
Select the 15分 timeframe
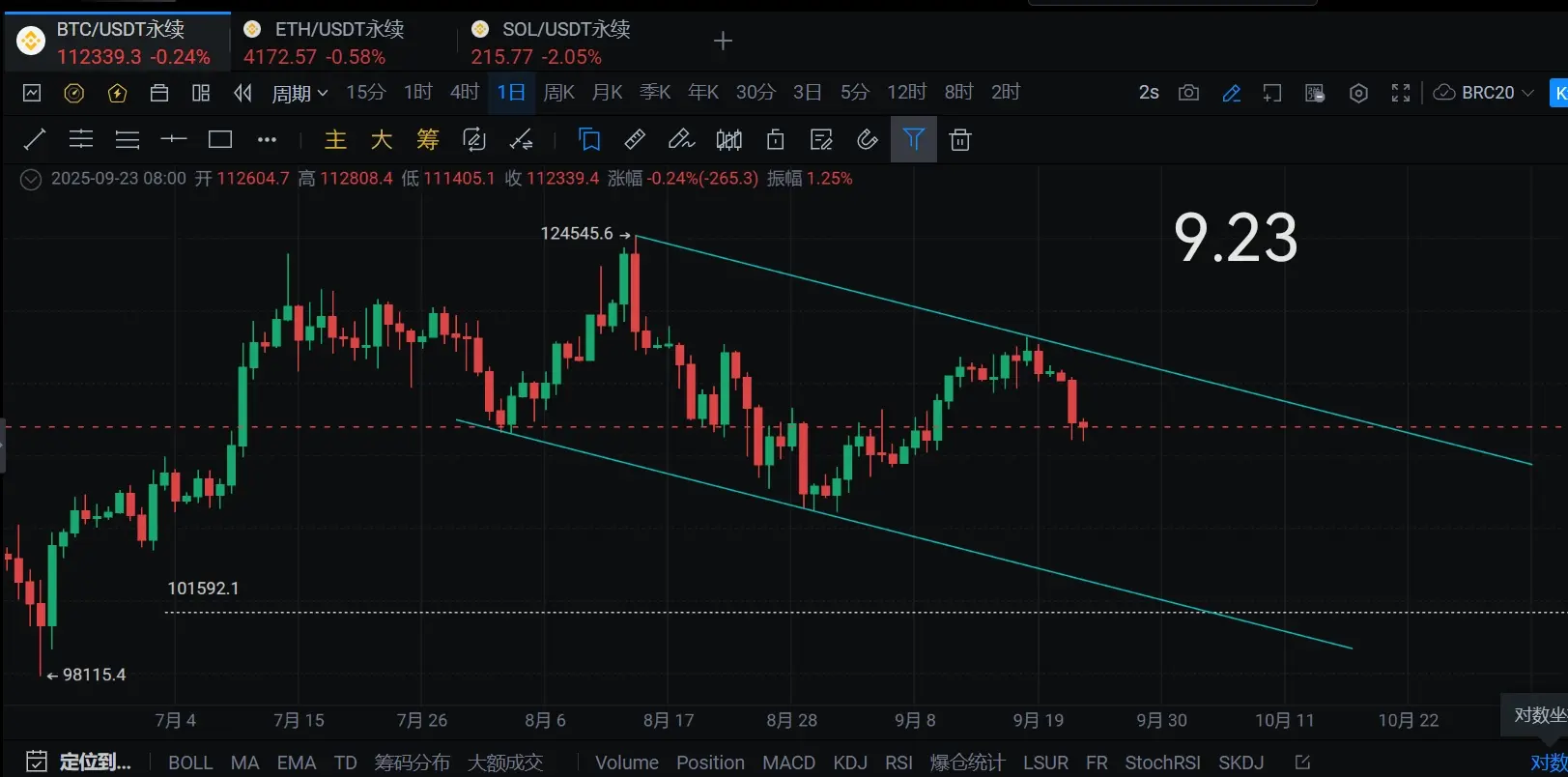[x=366, y=92]
